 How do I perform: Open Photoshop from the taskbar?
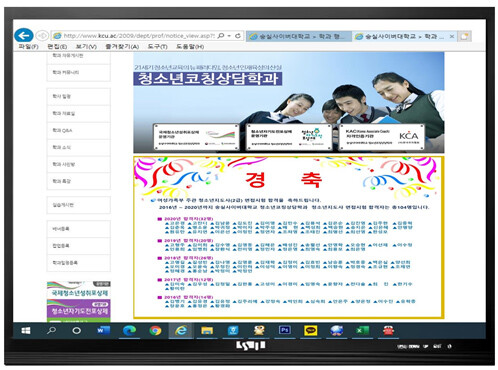284,330
